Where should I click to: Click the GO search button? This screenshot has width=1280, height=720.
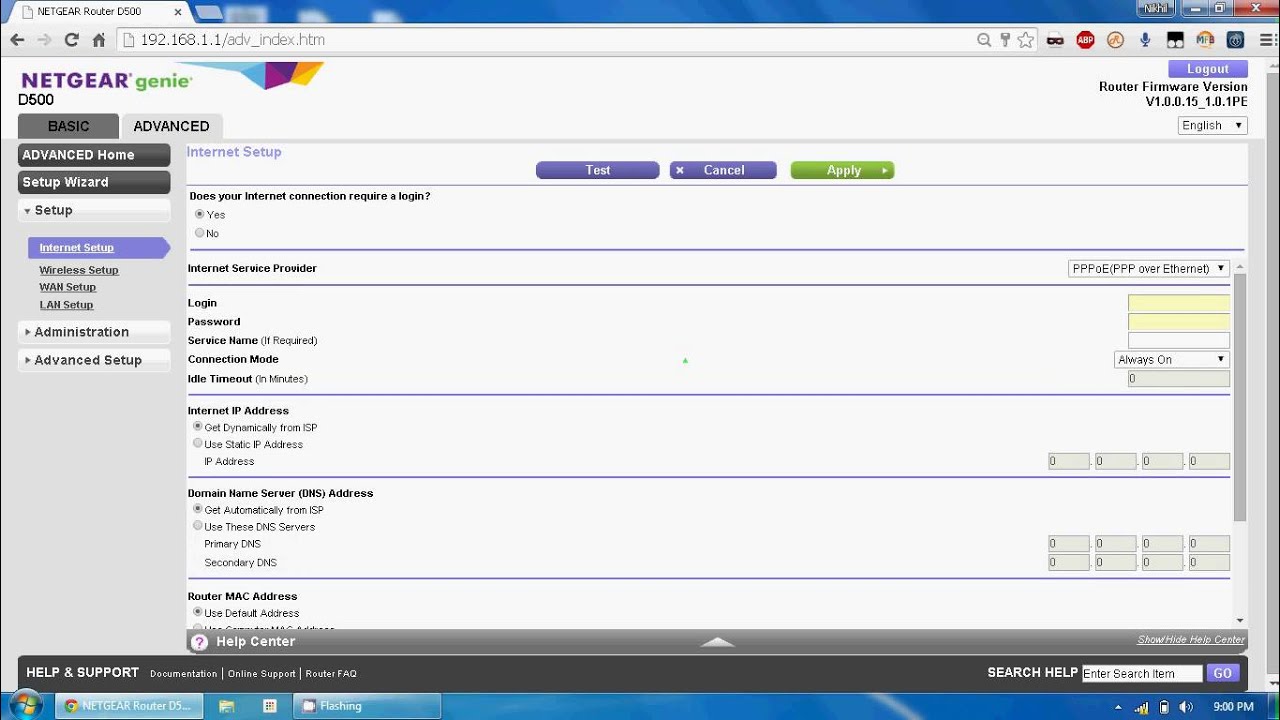(x=1222, y=673)
